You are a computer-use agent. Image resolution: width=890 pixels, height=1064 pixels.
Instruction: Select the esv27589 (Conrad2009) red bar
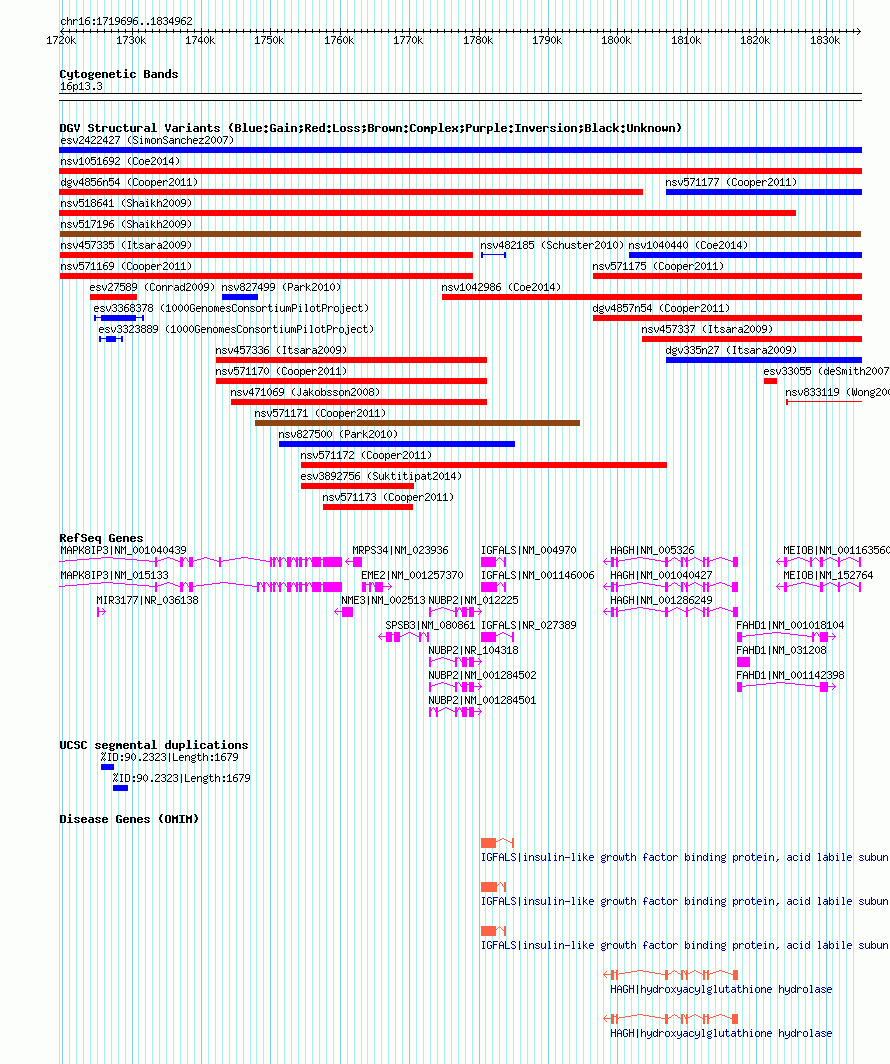point(113,297)
